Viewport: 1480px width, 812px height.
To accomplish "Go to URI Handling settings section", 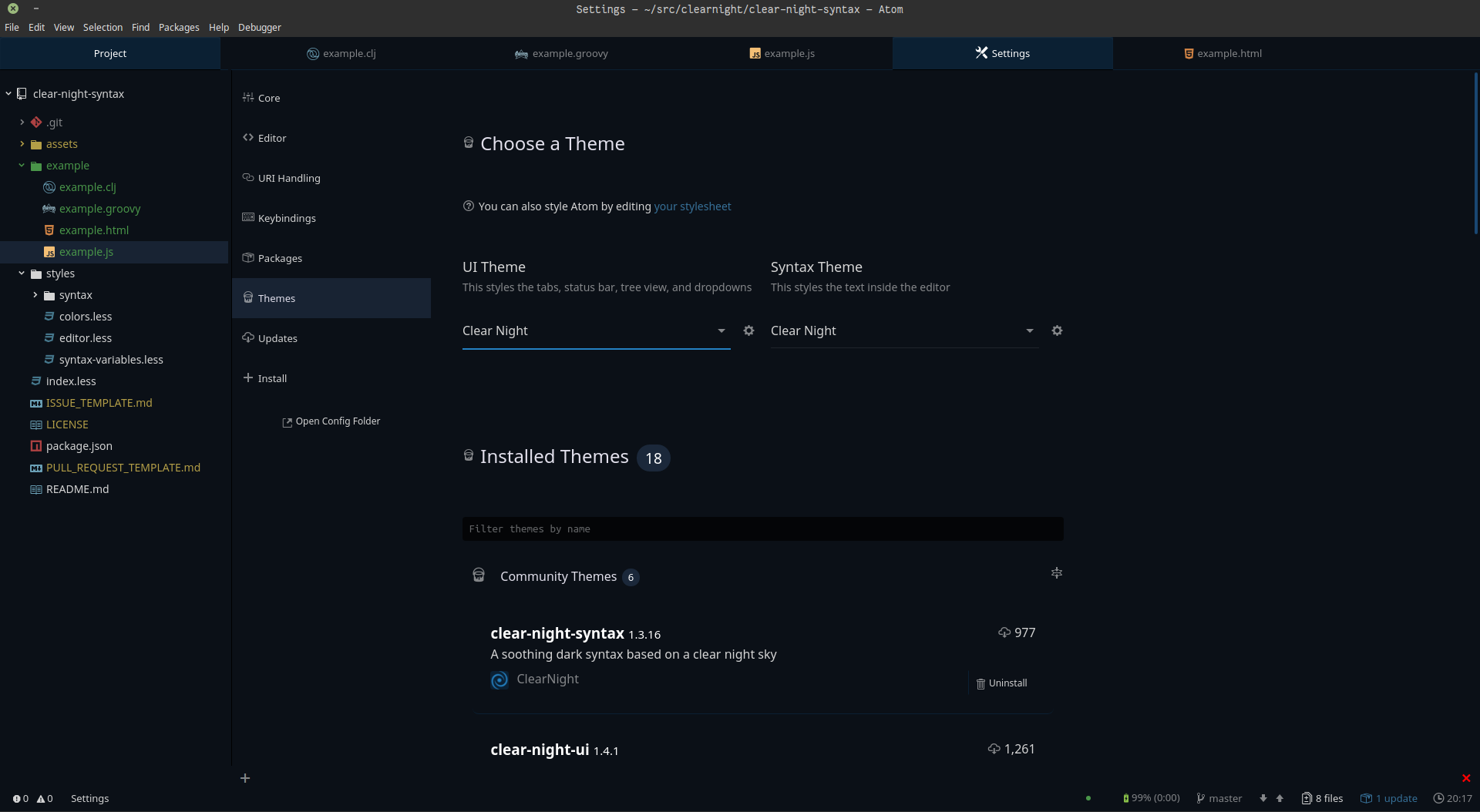I will coord(331,178).
